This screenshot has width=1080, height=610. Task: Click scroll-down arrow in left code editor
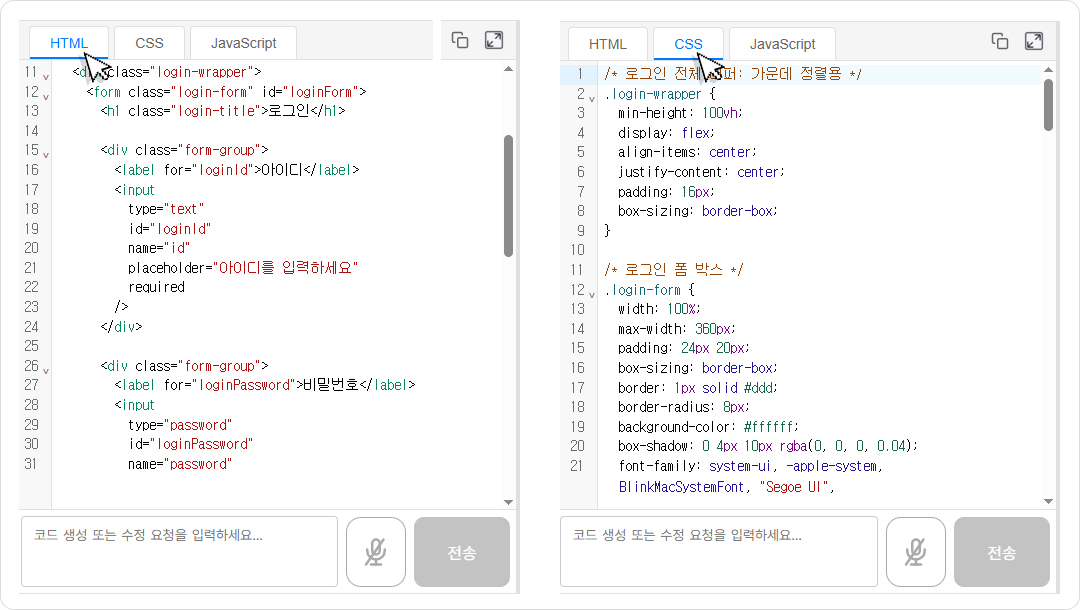click(x=508, y=502)
